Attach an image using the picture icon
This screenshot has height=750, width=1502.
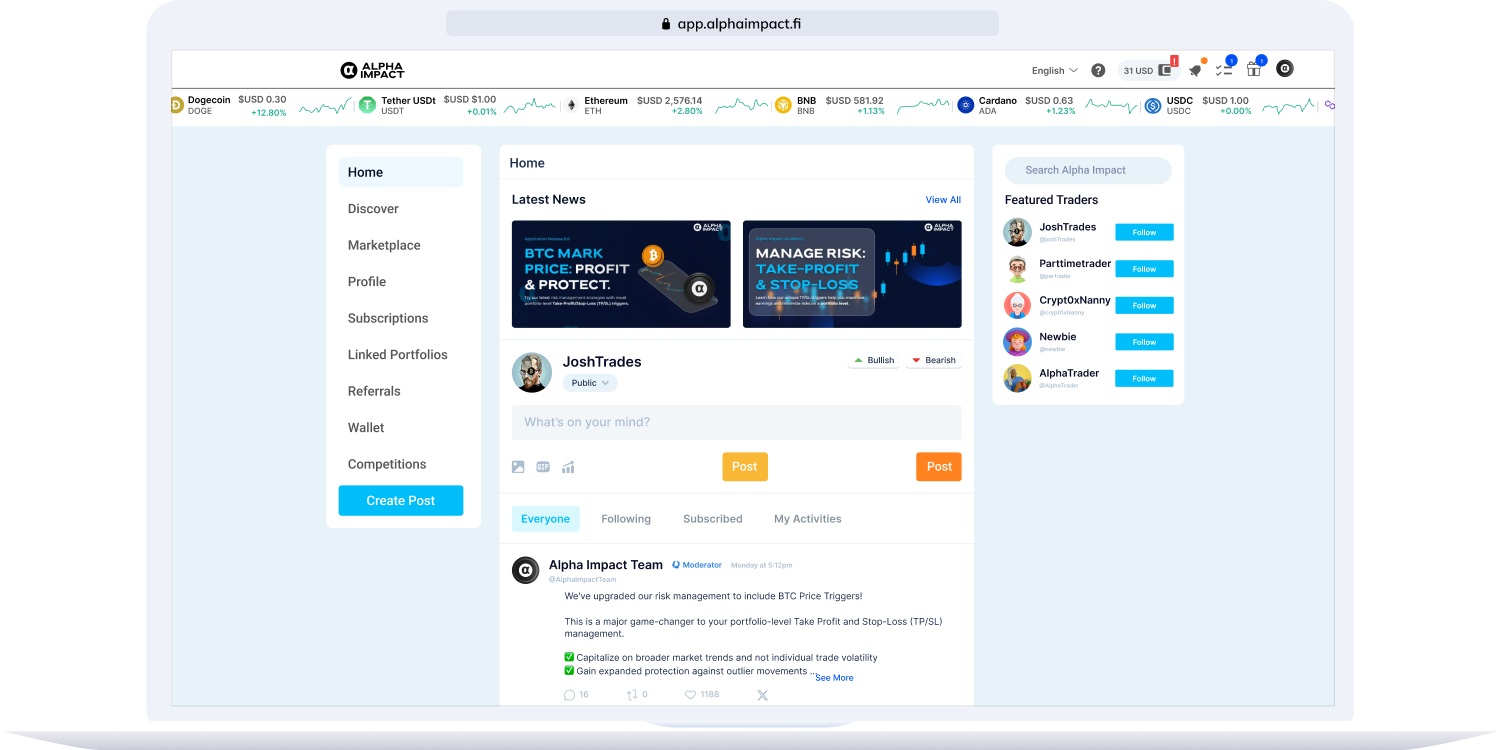(518, 467)
